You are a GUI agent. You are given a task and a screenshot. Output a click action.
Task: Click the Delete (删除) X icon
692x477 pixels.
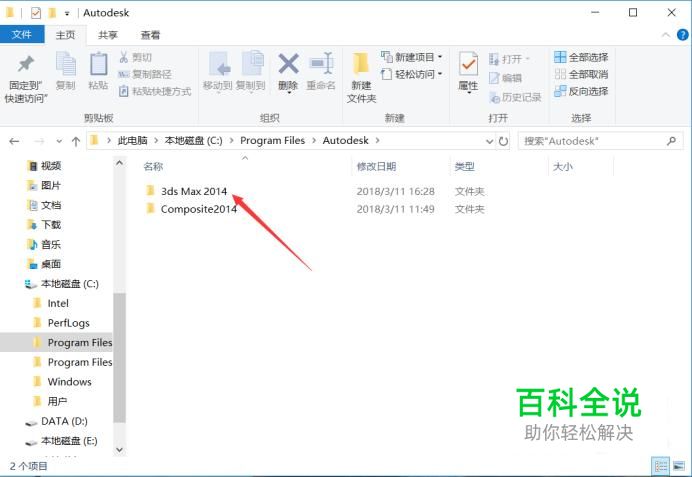(288, 64)
